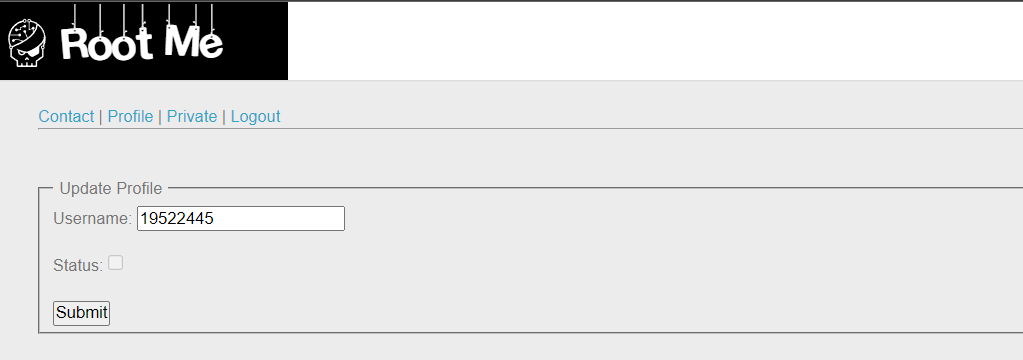Submit the Update Profile form
This screenshot has height=360, width=1023.
82,313
